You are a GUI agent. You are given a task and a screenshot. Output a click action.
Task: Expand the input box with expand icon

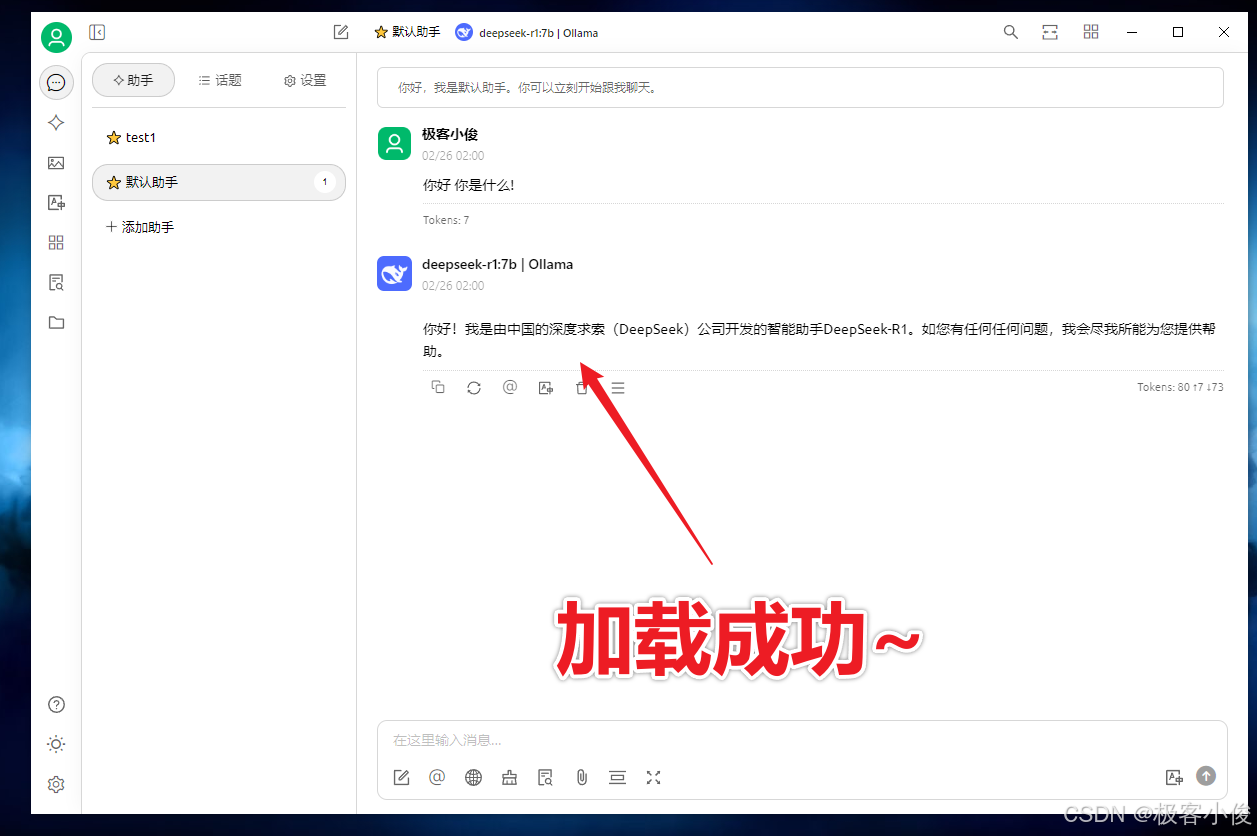click(x=653, y=777)
